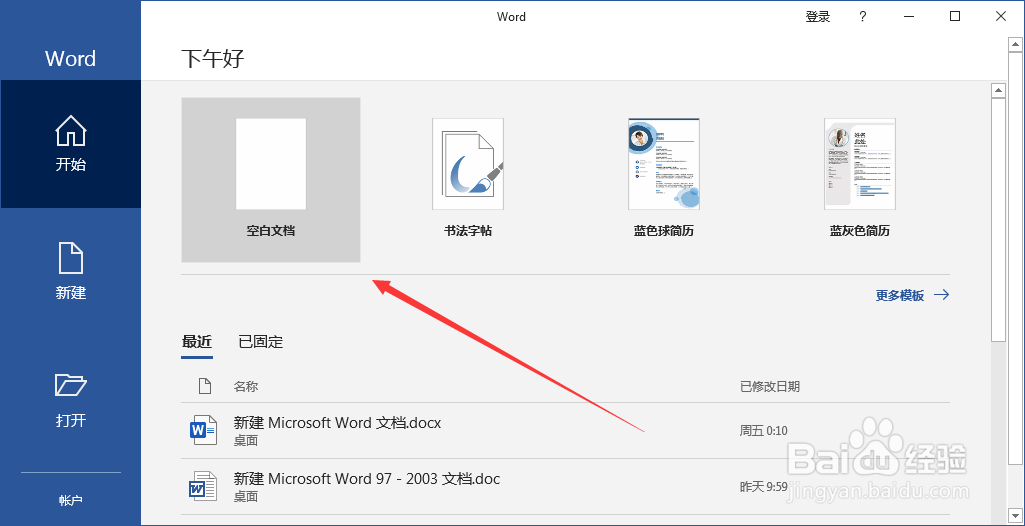Click the .doc file Word icon
Viewport: 1025px width, 526px height.
click(202, 487)
